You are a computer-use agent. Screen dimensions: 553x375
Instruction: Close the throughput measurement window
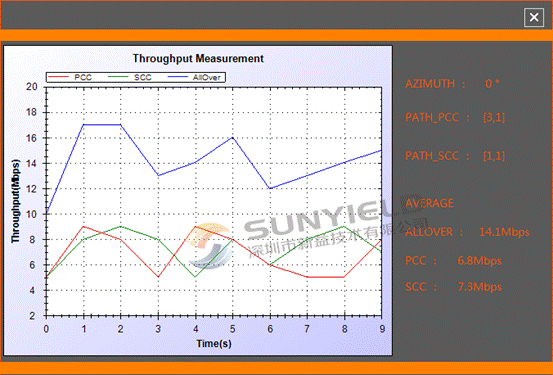[534, 17]
